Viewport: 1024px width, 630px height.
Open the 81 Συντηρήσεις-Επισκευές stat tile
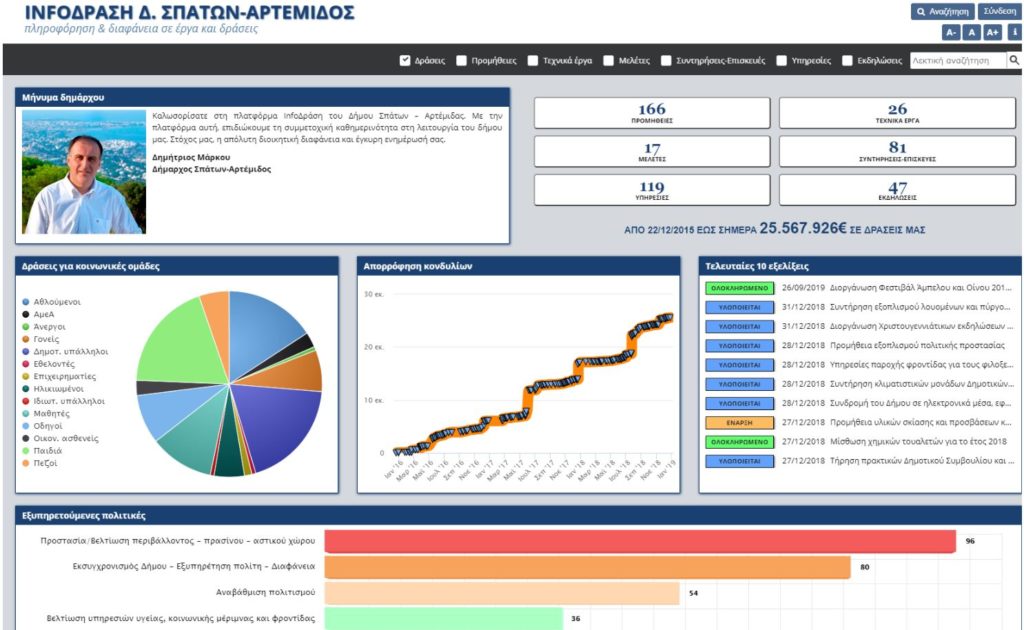pos(897,151)
